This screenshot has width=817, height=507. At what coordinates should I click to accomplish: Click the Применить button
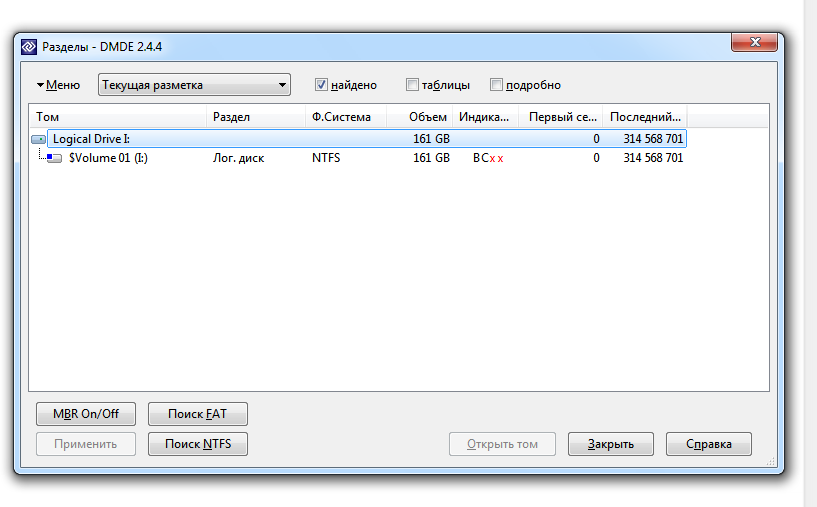(86, 444)
